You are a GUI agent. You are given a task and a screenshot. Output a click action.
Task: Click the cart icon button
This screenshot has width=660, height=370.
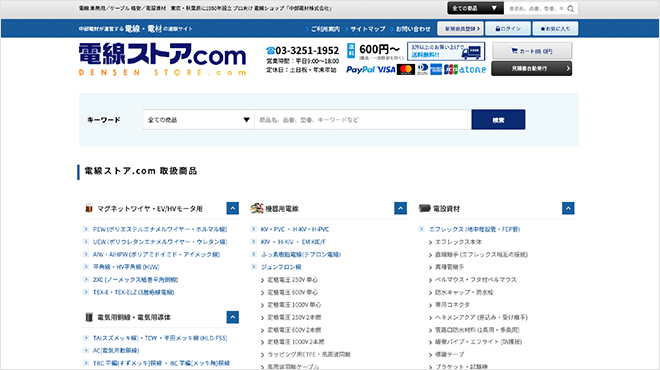click(x=532, y=51)
